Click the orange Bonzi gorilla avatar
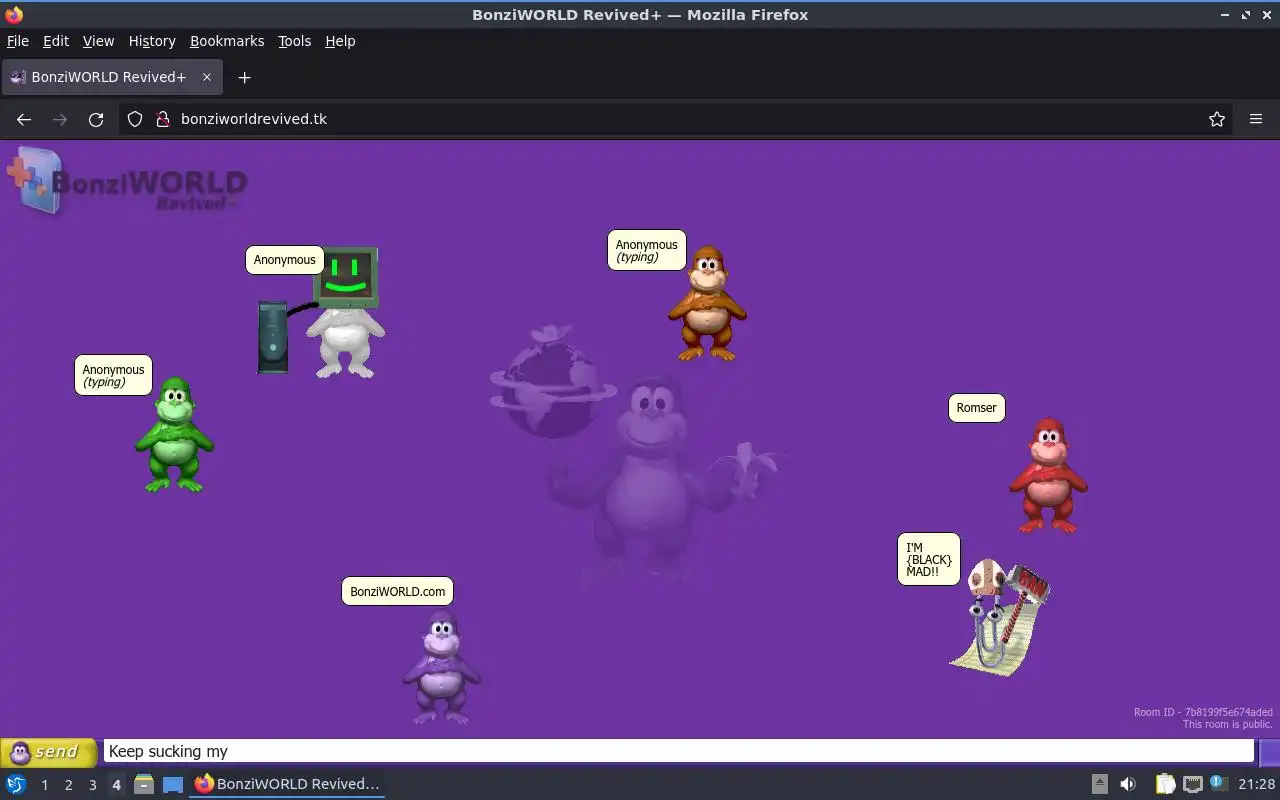The height and width of the screenshot is (800, 1280). pos(708,303)
